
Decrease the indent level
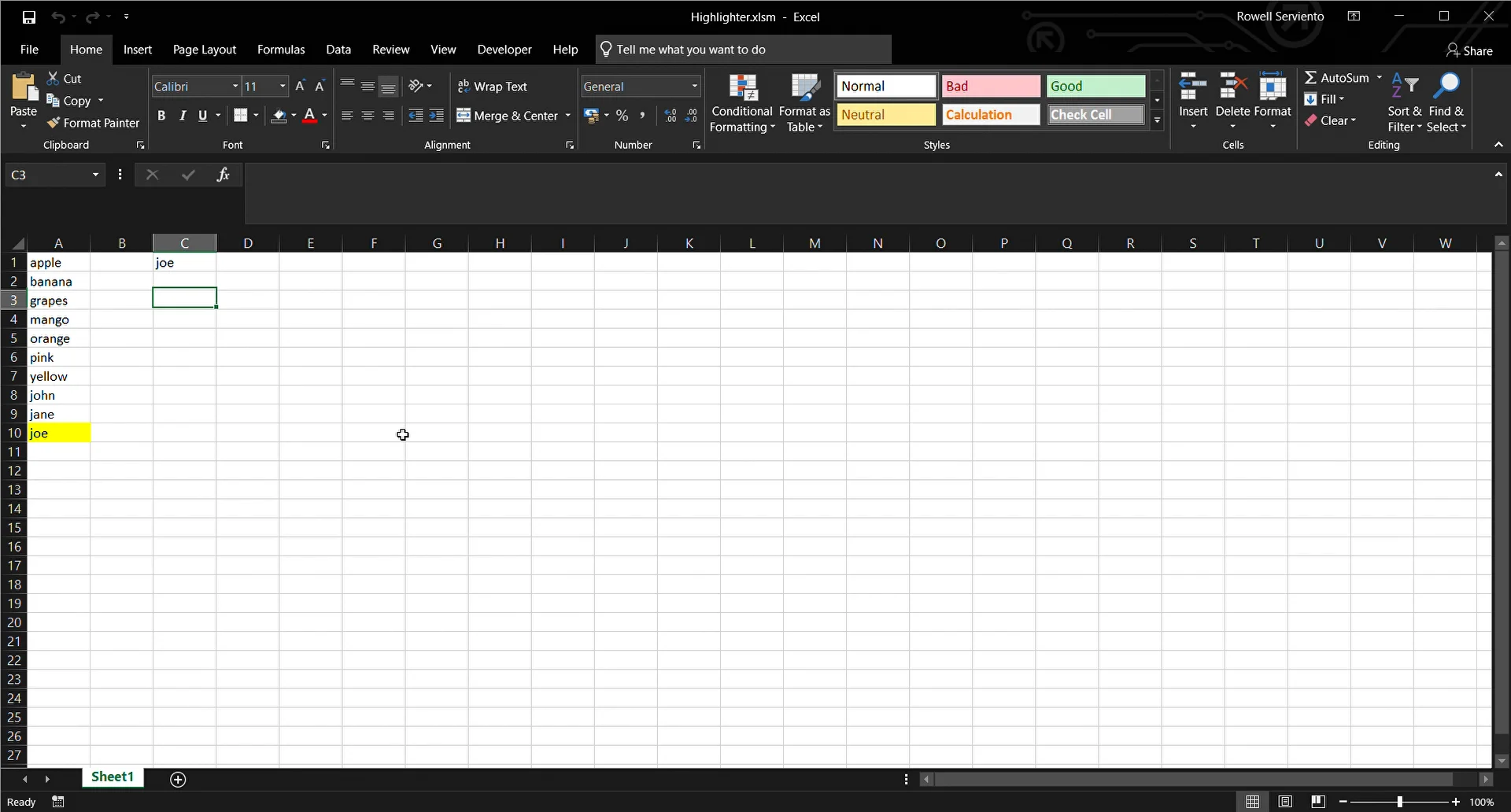416,116
